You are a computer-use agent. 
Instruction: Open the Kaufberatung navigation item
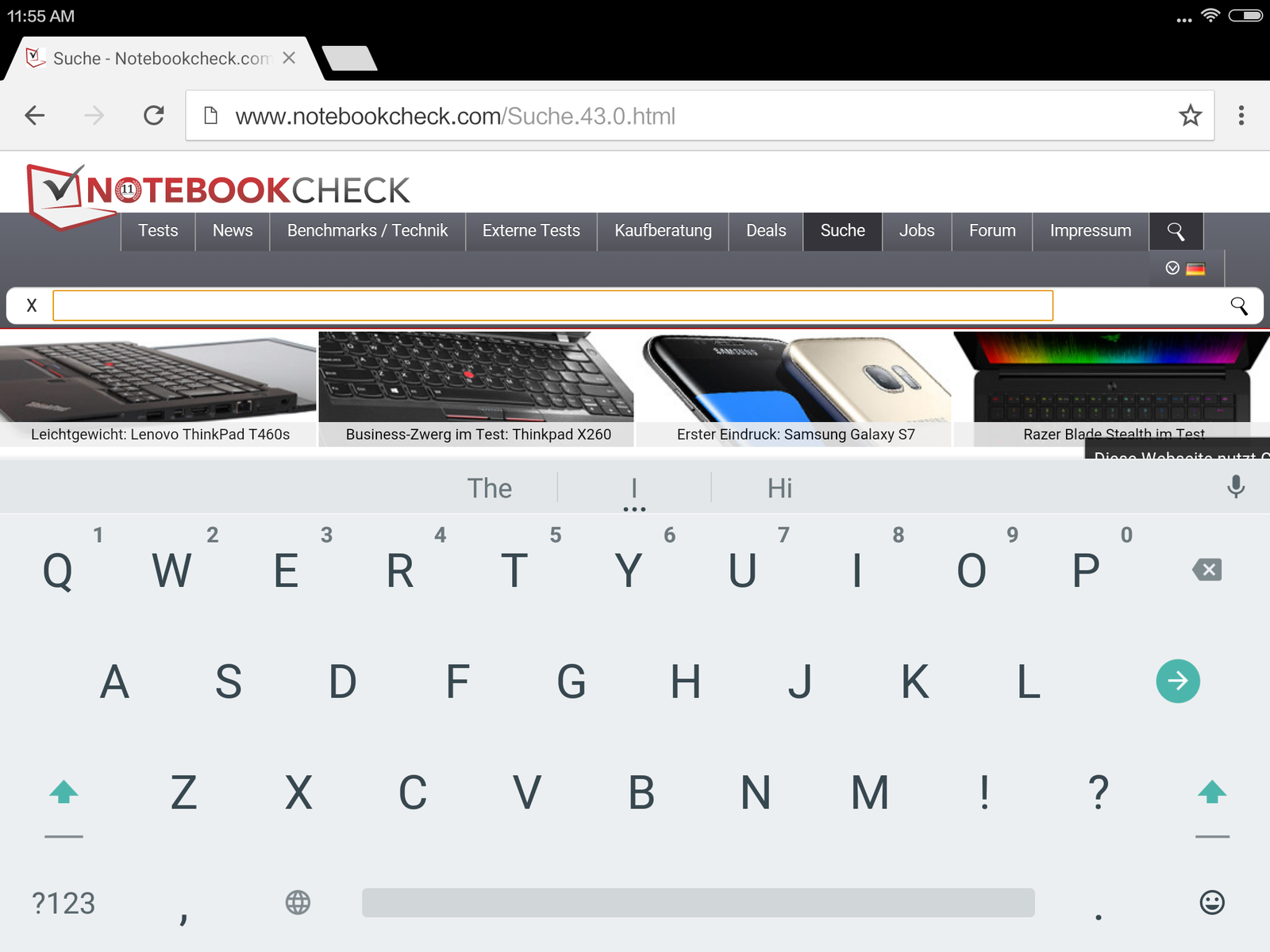click(663, 231)
